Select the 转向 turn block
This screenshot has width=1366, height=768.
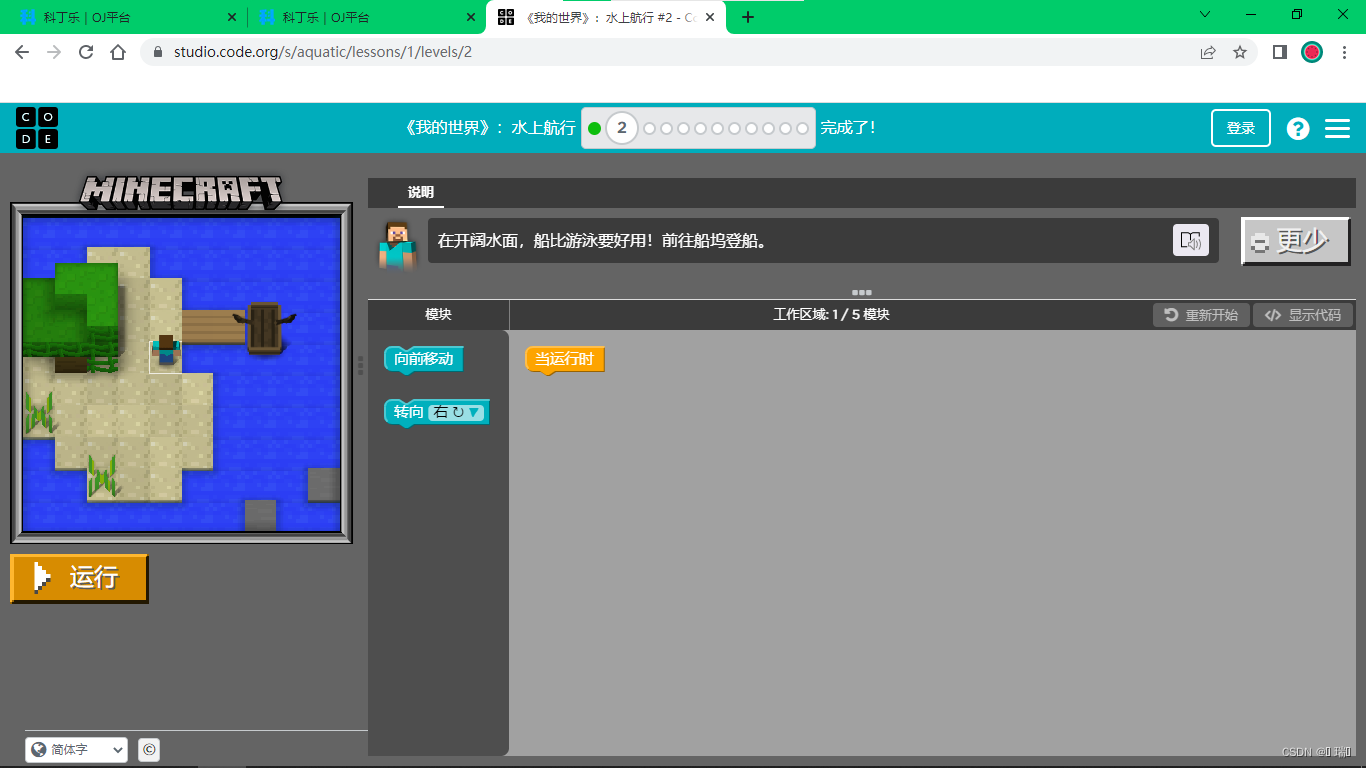click(437, 412)
